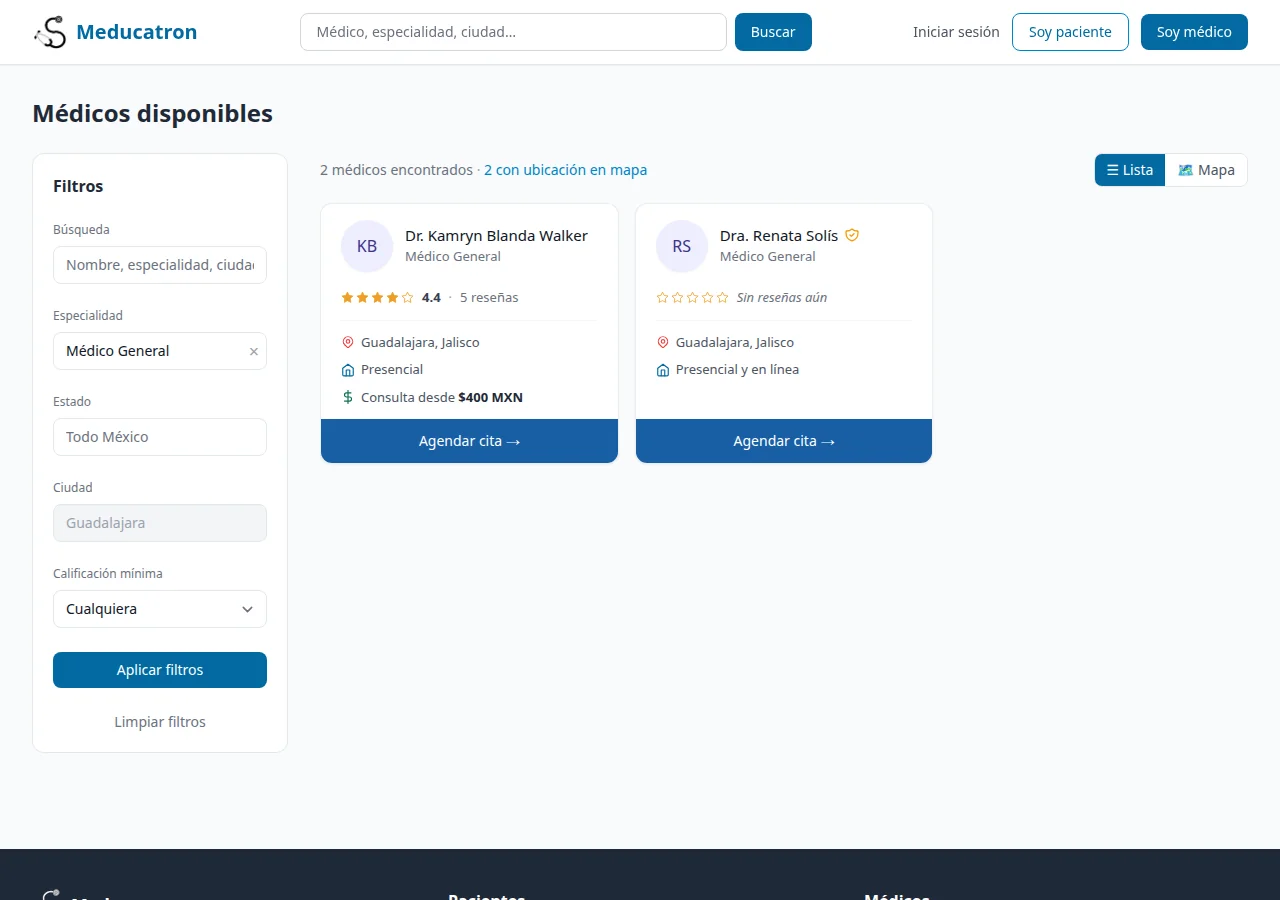Image resolution: width=1280 pixels, height=900 pixels.
Task: Click 'Guadalajara, Jalisco' on Kamryn's card
Action: tap(420, 342)
